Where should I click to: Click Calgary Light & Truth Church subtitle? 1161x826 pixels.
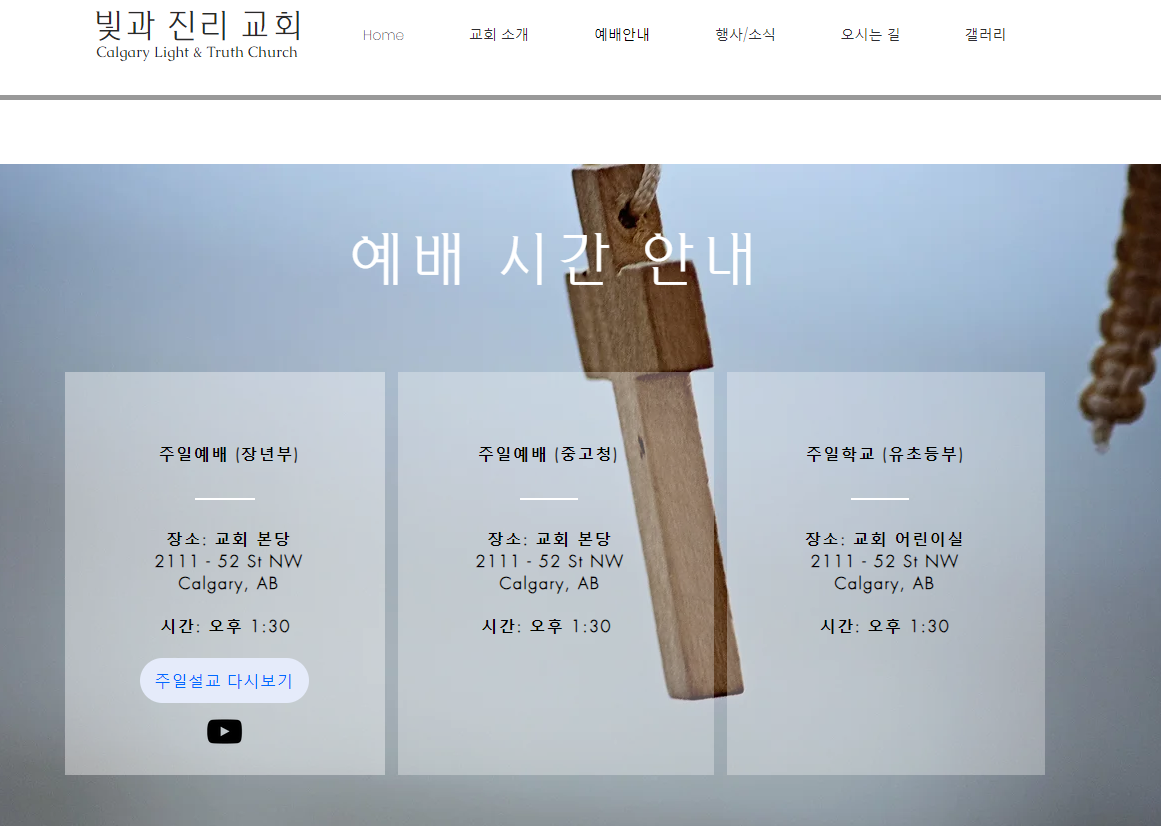[x=197, y=53]
